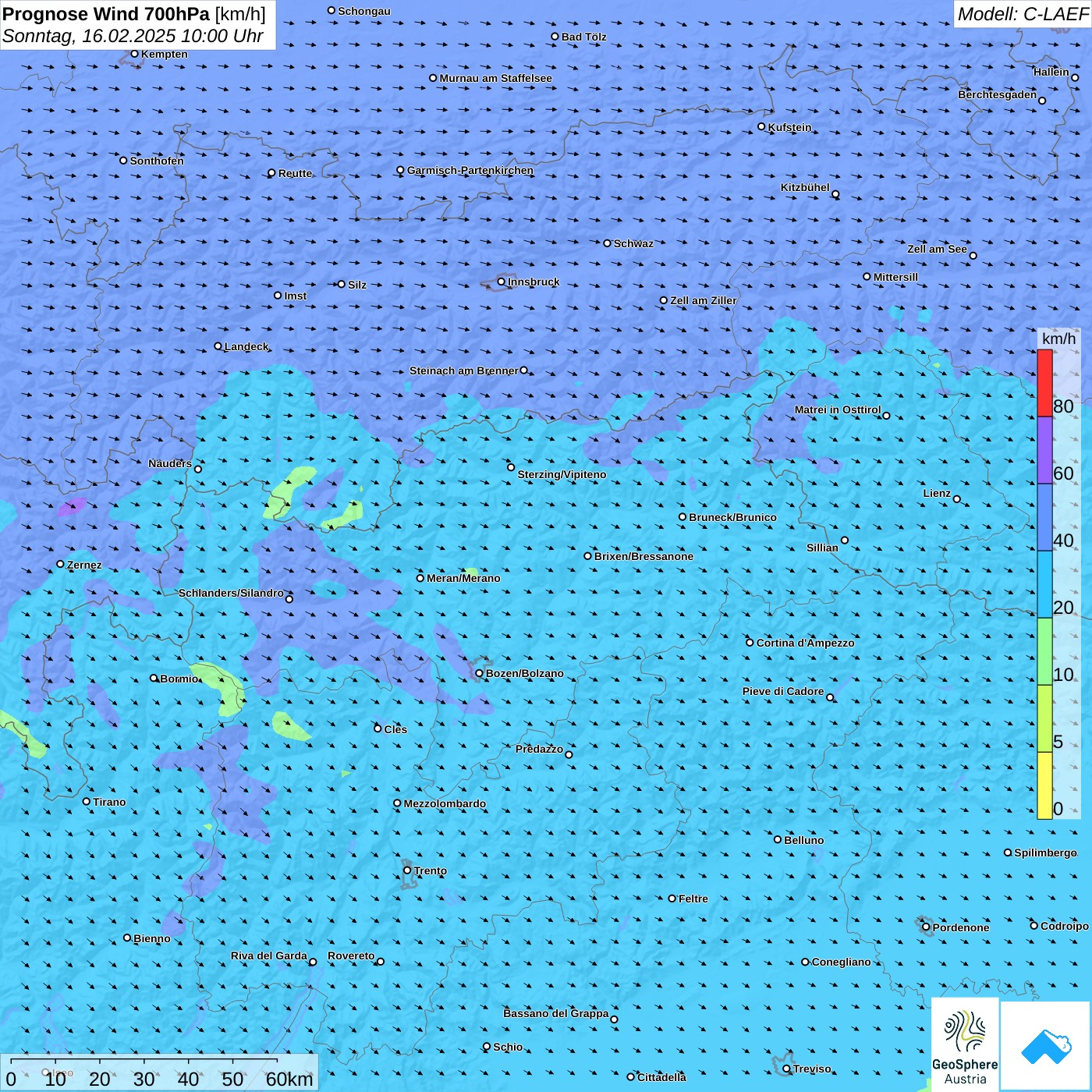The height and width of the screenshot is (1092, 1092).
Task: Click the 'Cortina d'Ampezzo' map label
Action: [805, 643]
